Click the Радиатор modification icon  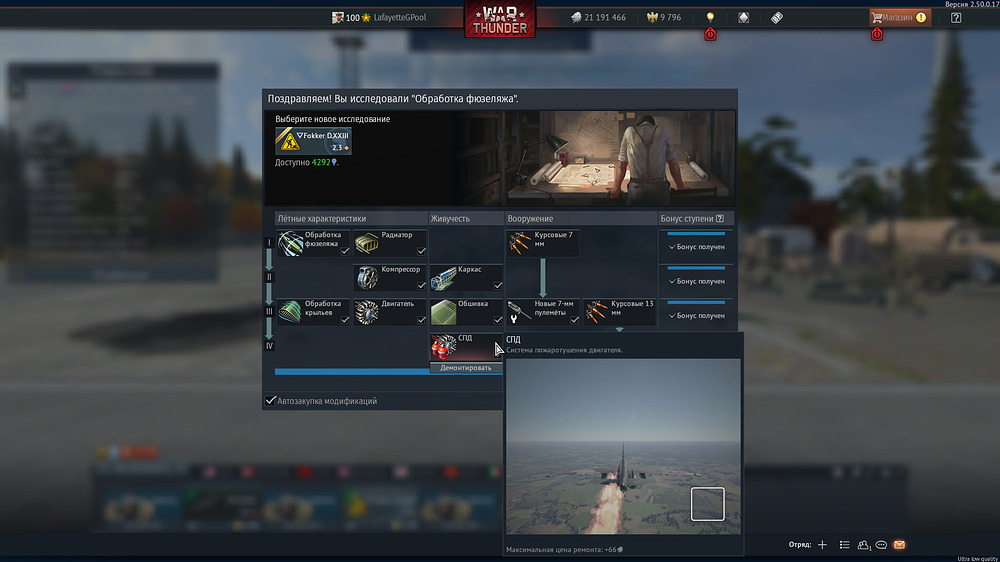coord(367,243)
